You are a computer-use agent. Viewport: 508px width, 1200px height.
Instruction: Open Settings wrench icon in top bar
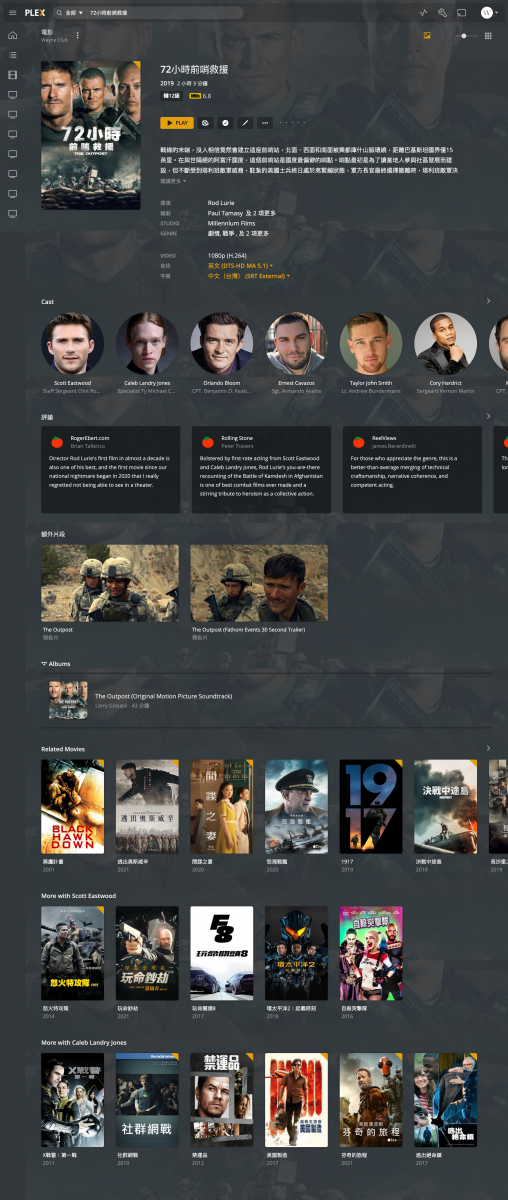442,13
